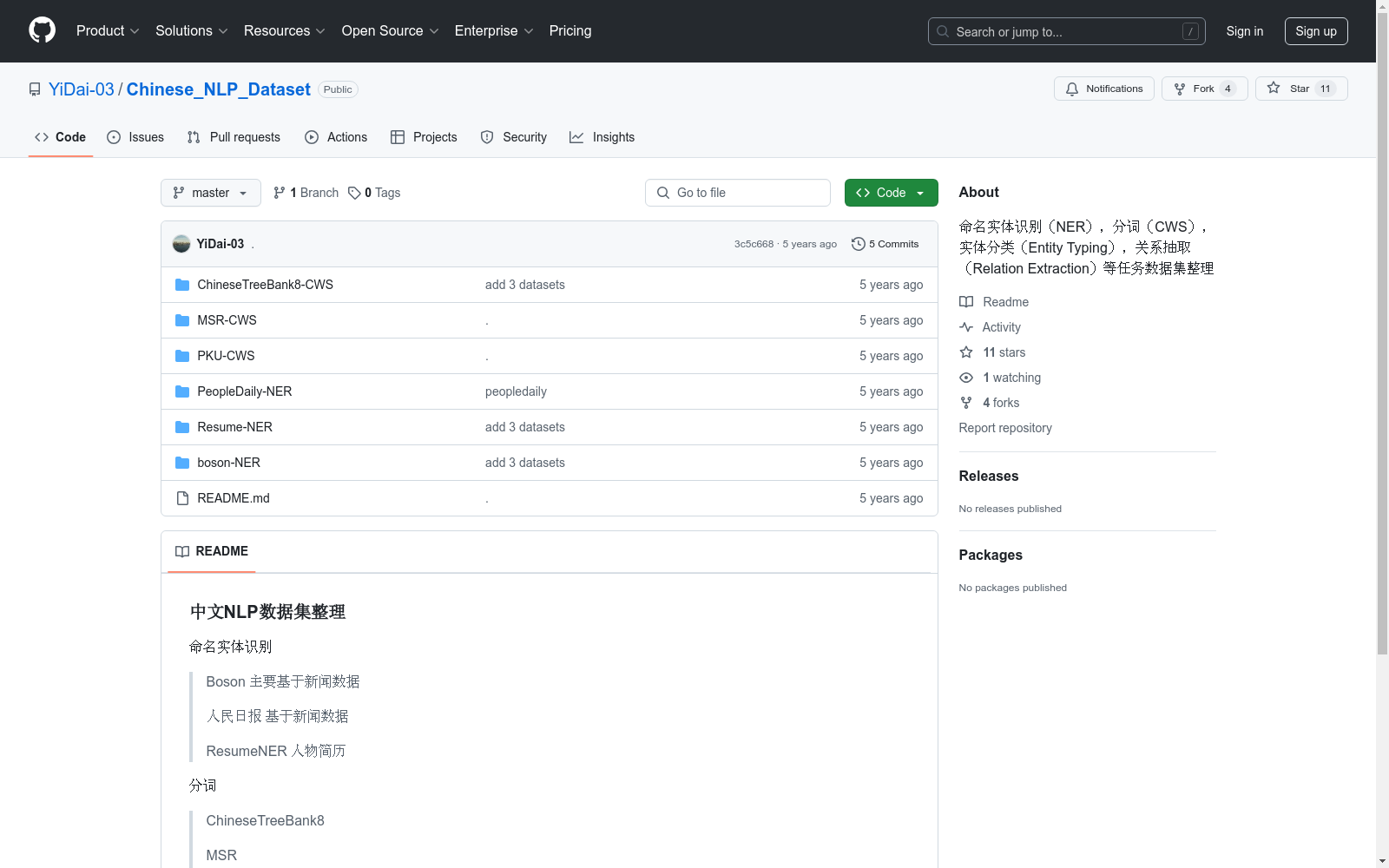This screenshot has width=1389, height=868.
Task: Click the MSR-CWS folder icon
Action: click(x=182, y=320)
